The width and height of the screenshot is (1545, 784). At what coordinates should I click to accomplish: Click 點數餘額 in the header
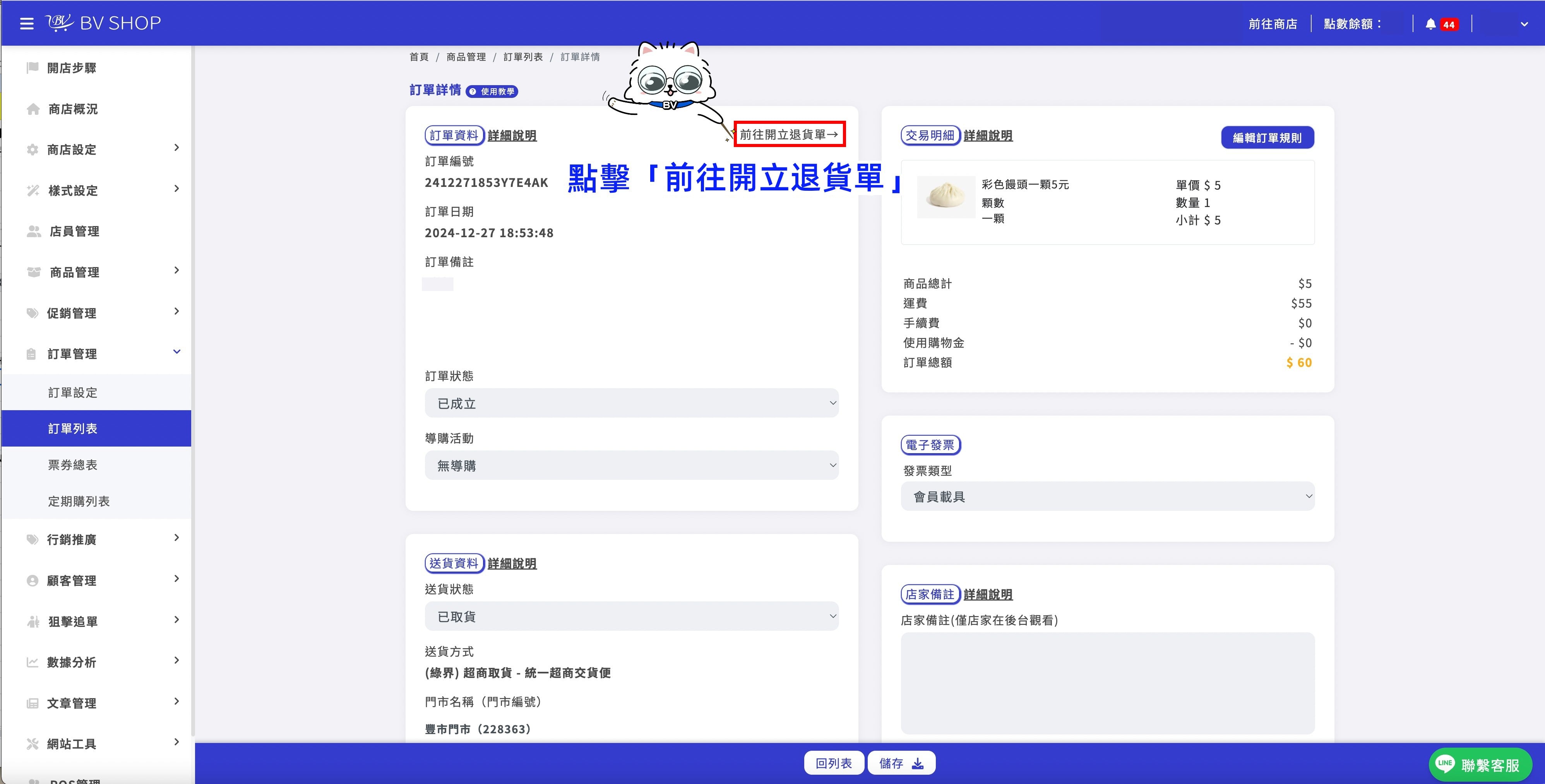pyautogui.click(x=1353, y=24)
